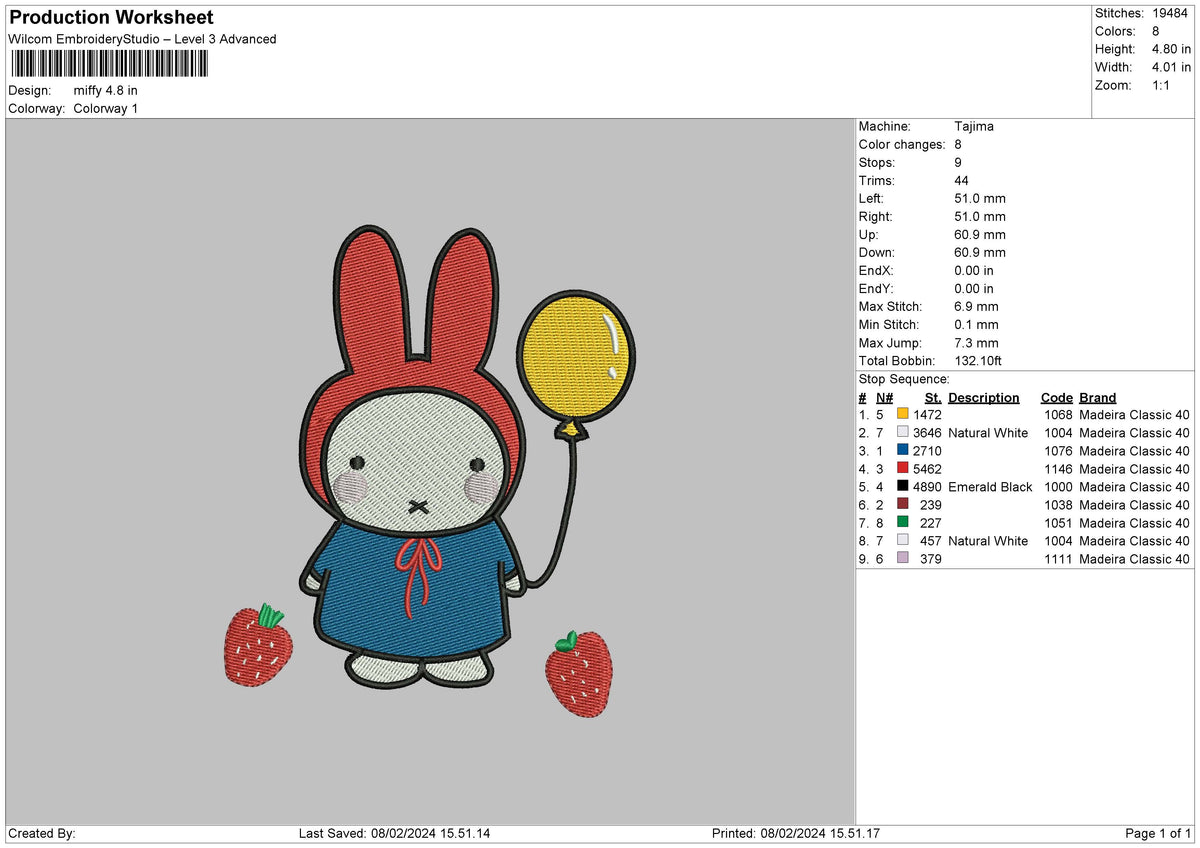
Task: Click the 'Color changes:' label
Action: (x=902, y=145)
